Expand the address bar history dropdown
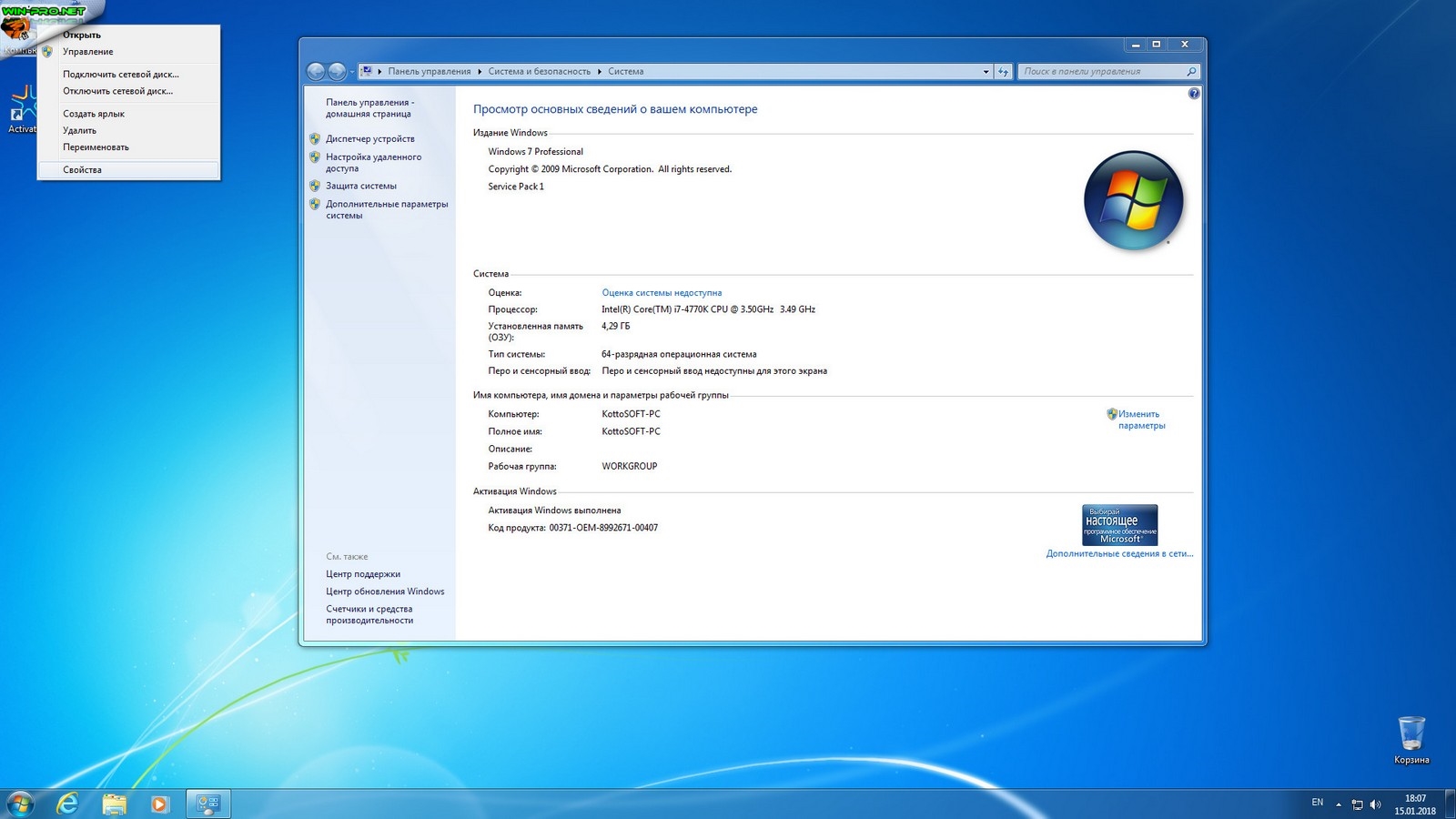This screenshot has width=1456, height=819. [986, 72]
